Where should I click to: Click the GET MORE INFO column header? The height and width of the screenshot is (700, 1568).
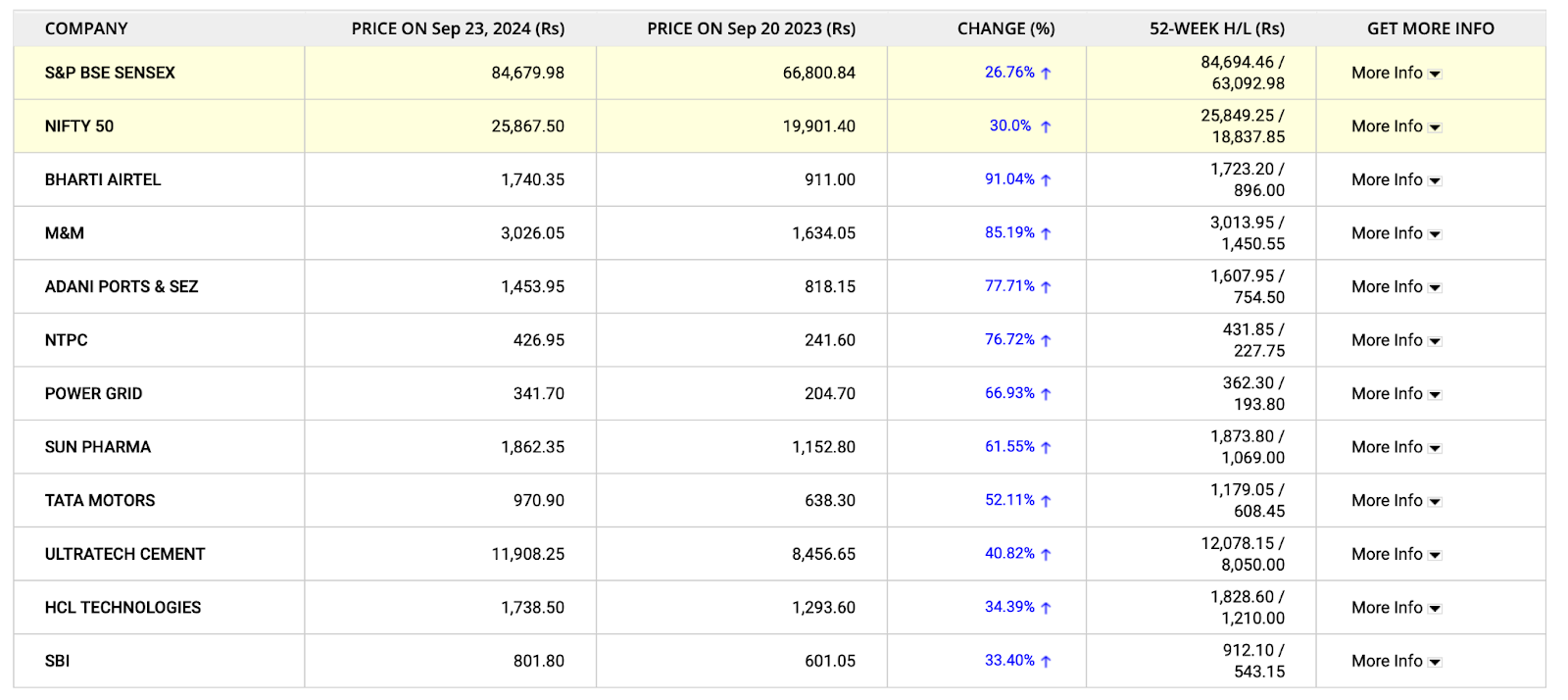click(1431, 28)
